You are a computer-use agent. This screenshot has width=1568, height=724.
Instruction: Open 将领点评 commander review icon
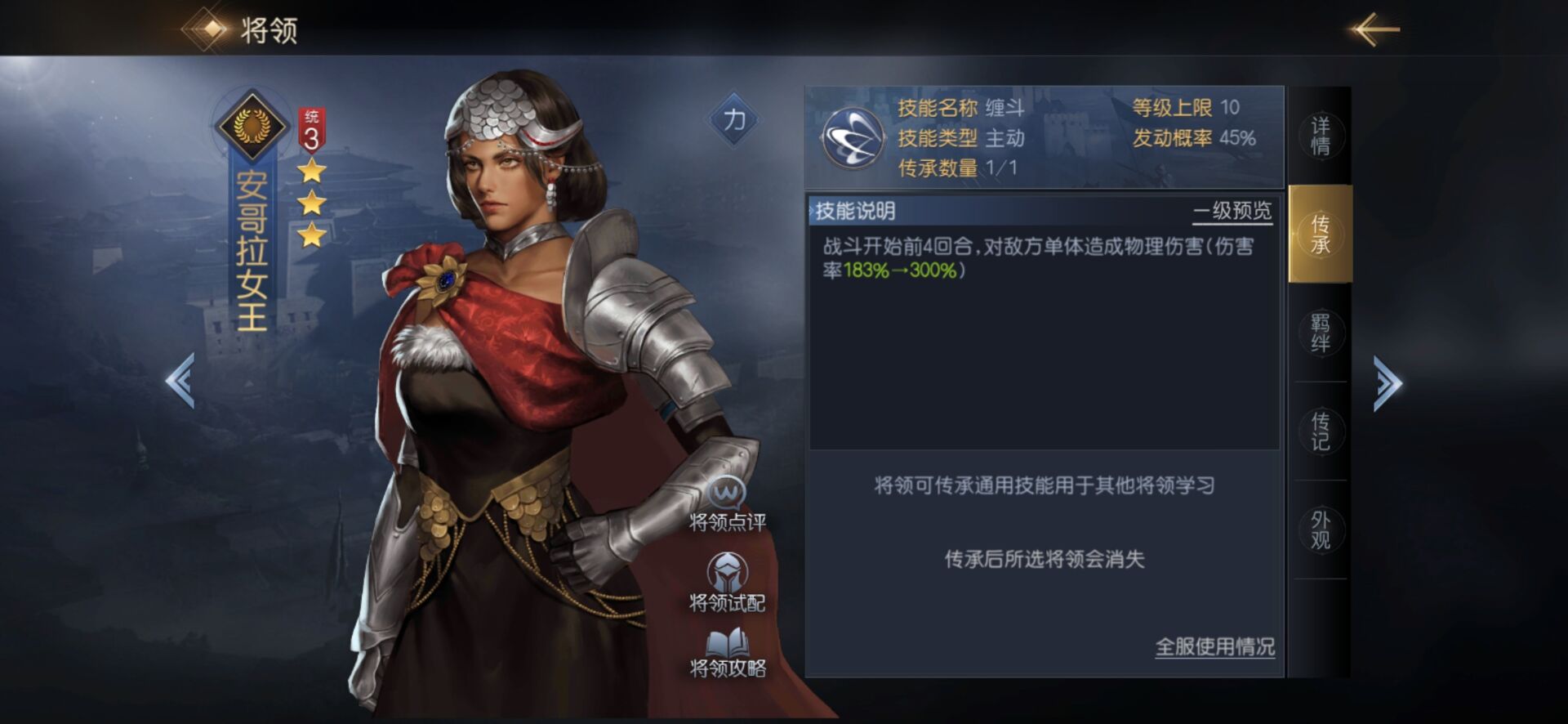pyautogui.click(x=727, y=493)
